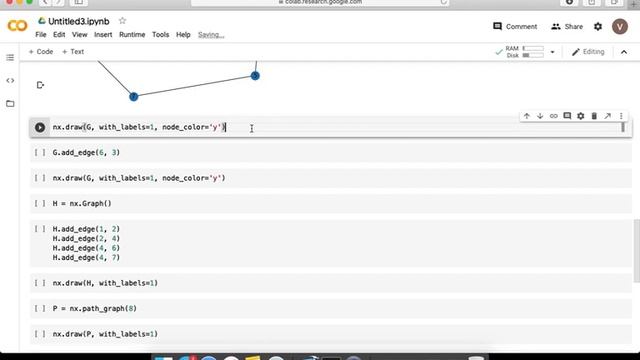The width and height of the screenshot is (640, 360).
Task: Add a new Text cell
Action: point(73,52)
